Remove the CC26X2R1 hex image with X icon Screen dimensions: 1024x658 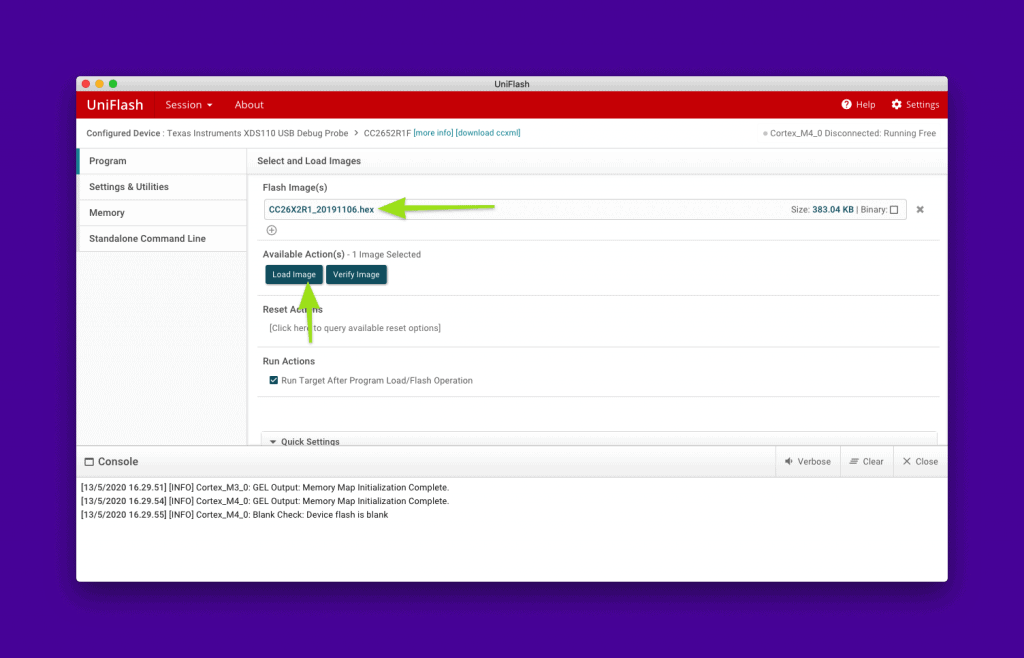920,210
